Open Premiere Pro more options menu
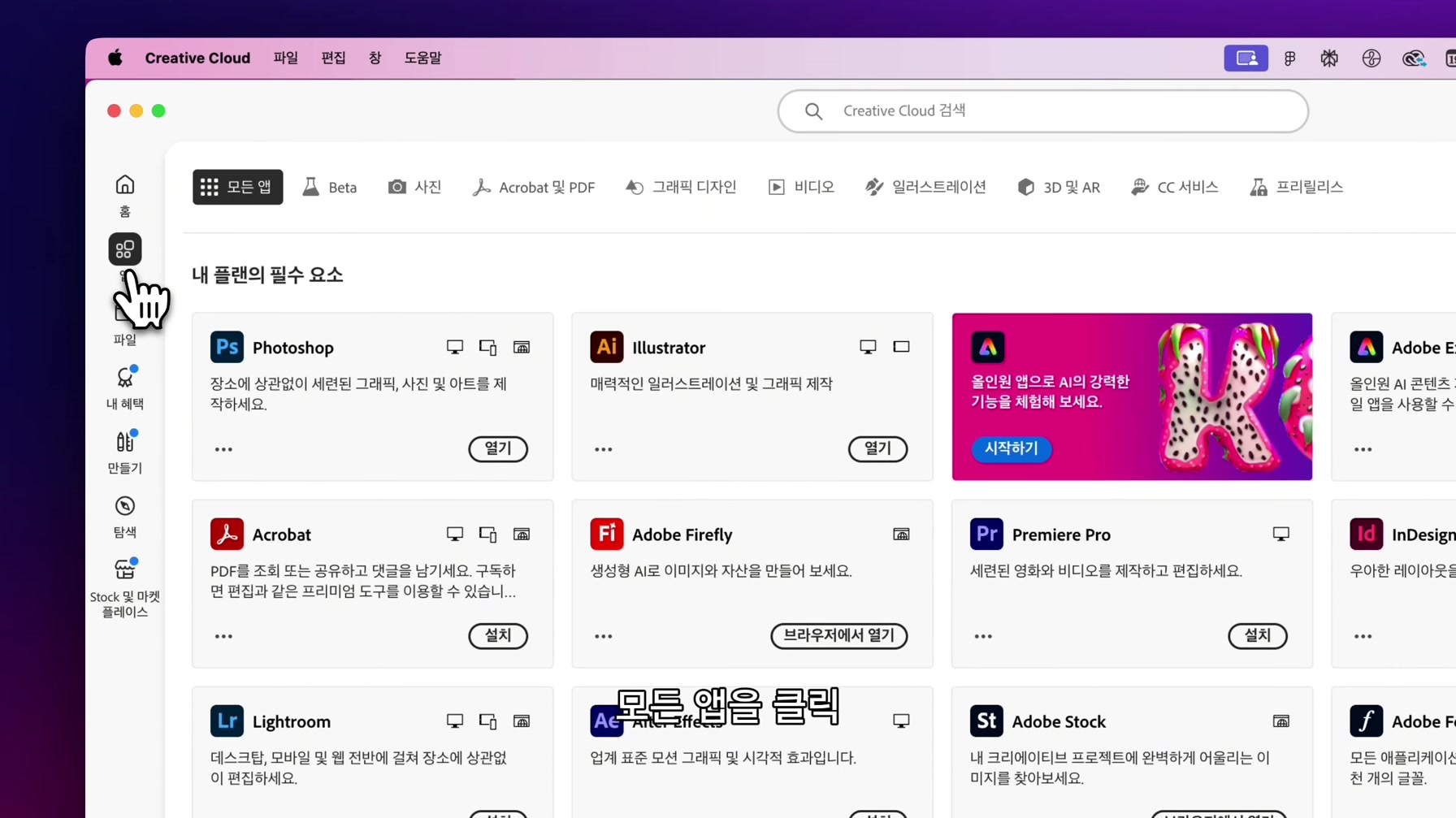The height and width of the screenshot is (818, 1456). click(983, 636)
